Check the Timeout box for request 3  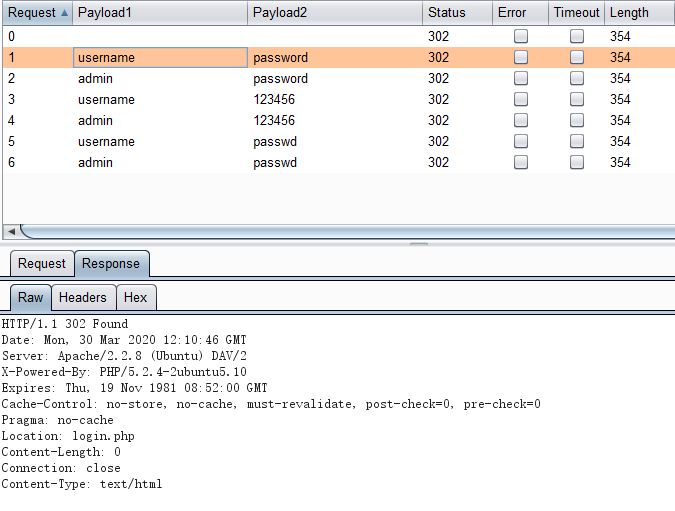tap(577, 100)
